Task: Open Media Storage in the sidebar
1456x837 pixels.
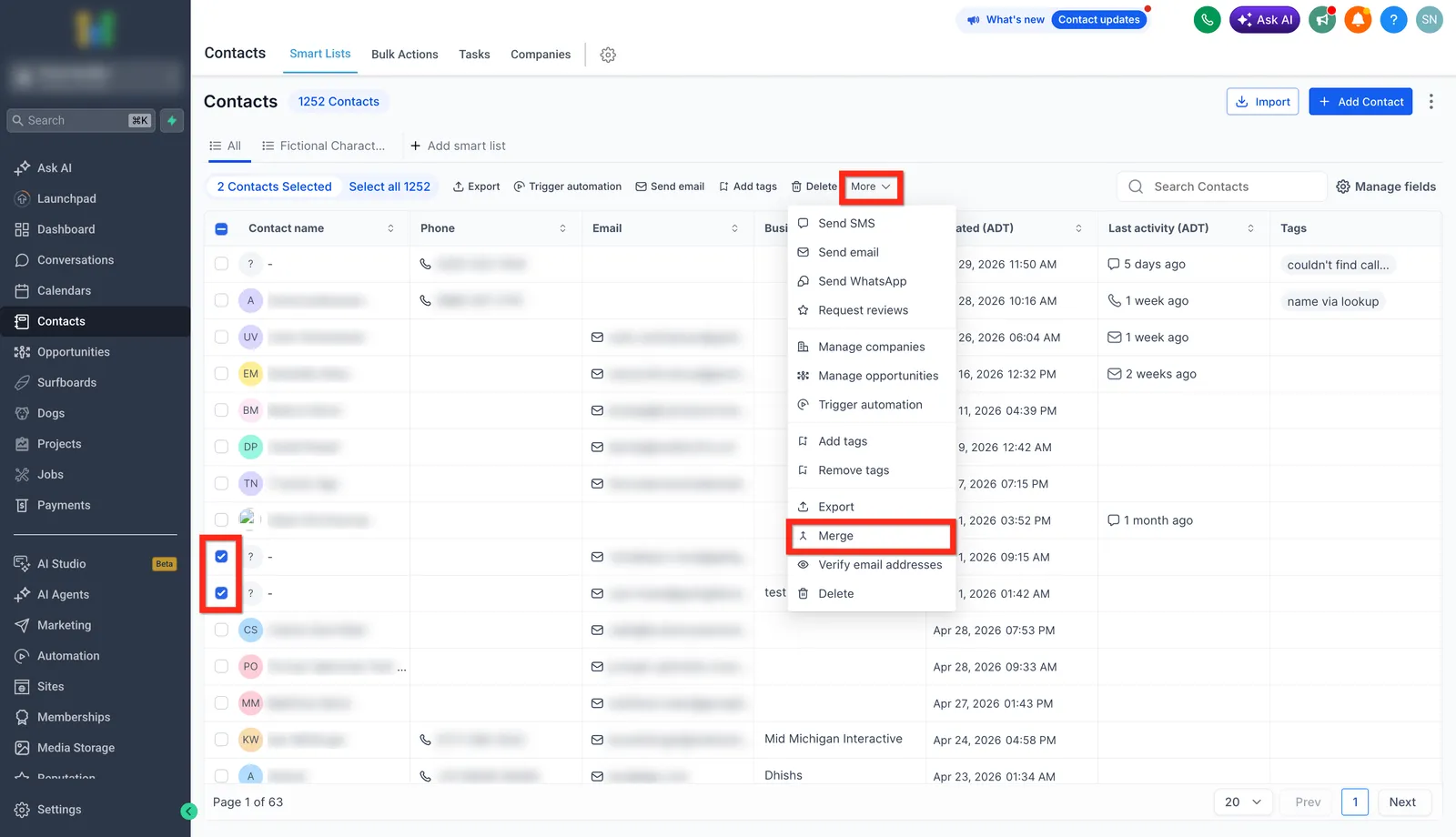Action: point(76,748)
